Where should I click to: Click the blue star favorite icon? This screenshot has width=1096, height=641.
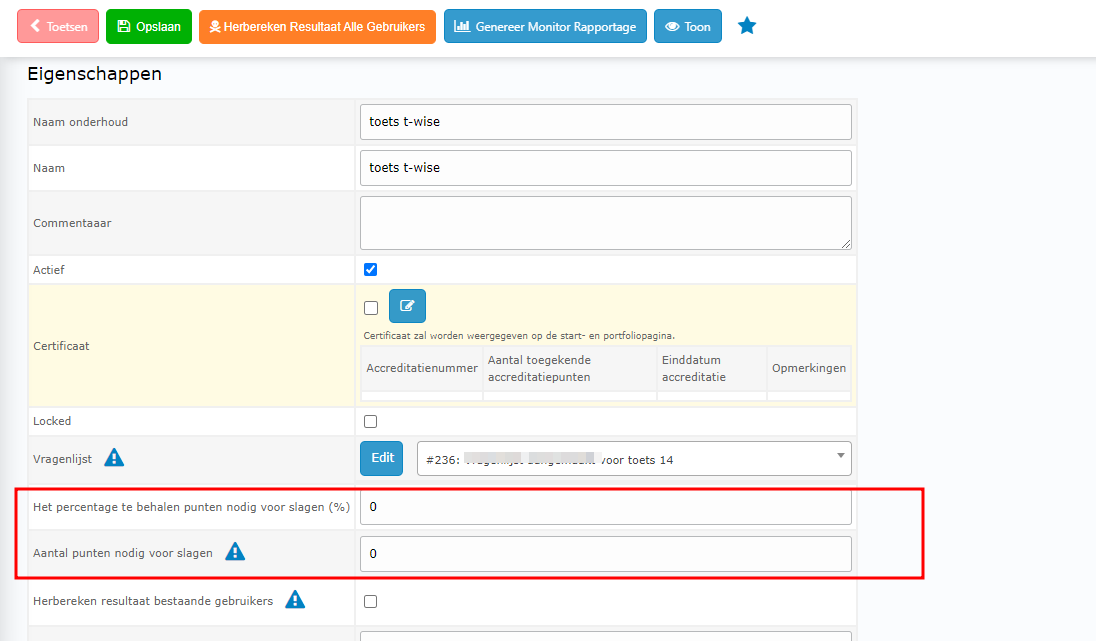(747, 26)
